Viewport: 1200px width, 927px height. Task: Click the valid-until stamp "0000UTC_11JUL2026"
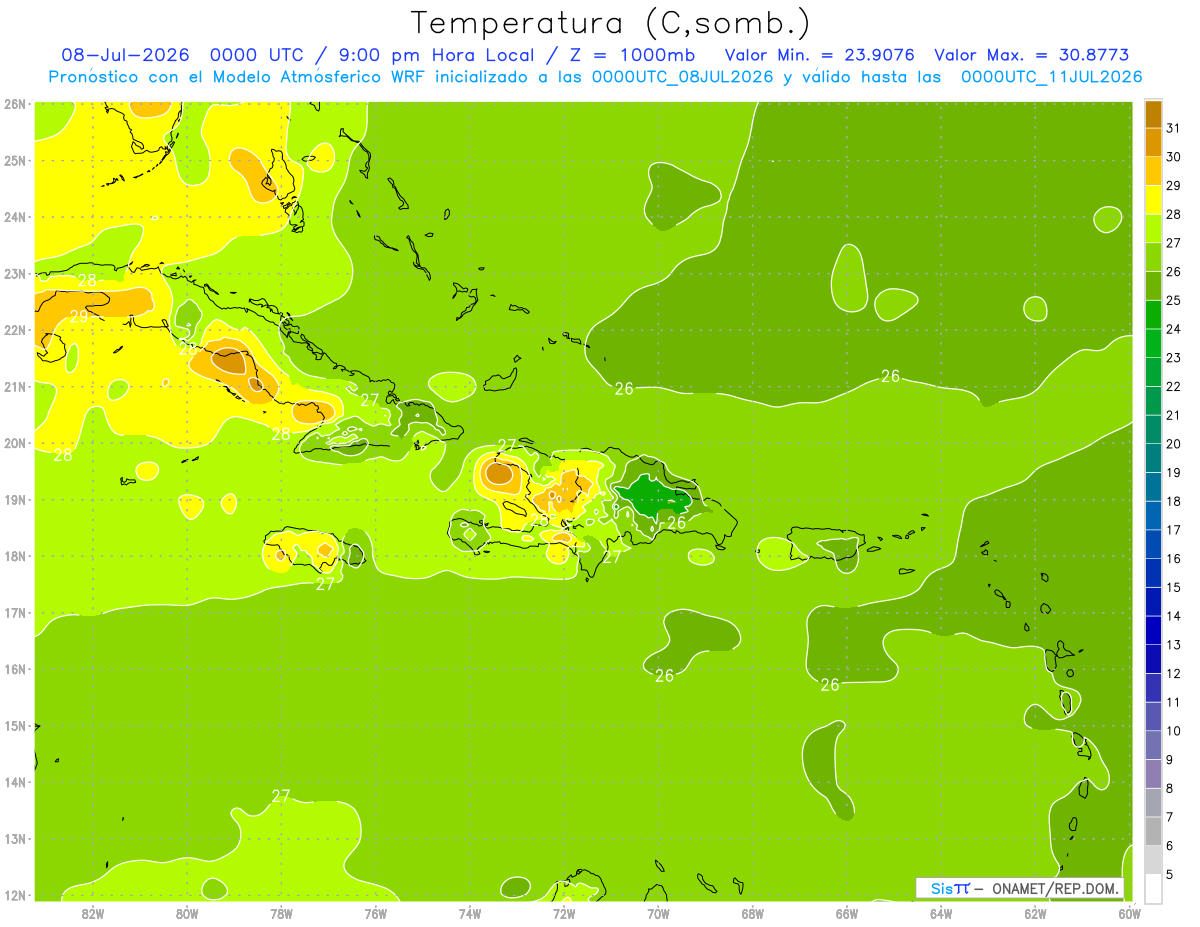[x=1052, y=77]
